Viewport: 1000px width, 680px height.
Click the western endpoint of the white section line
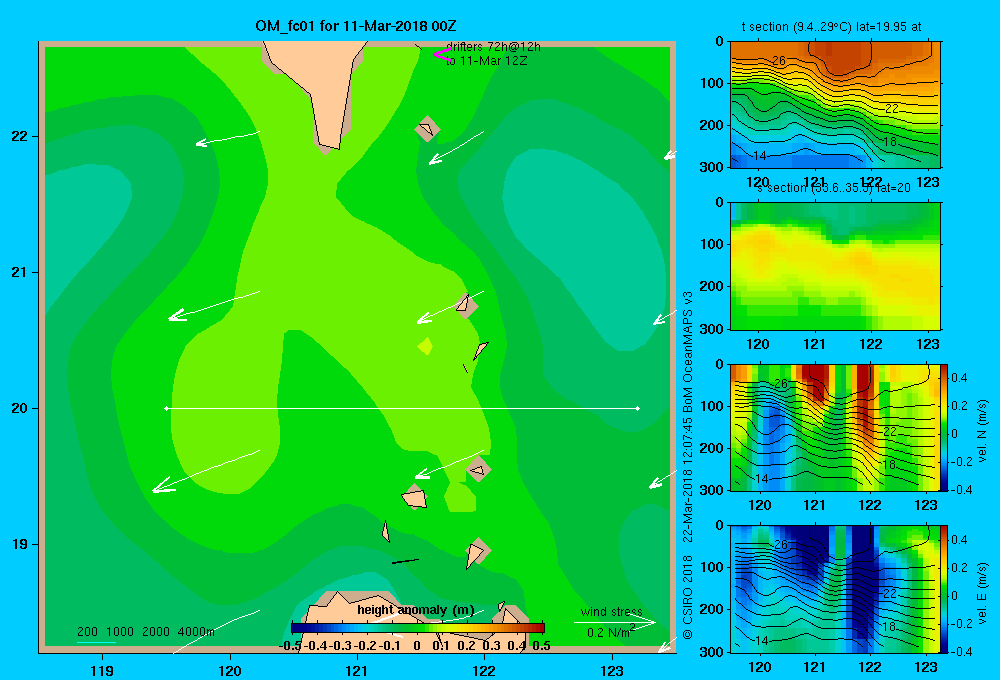[166, 408]
